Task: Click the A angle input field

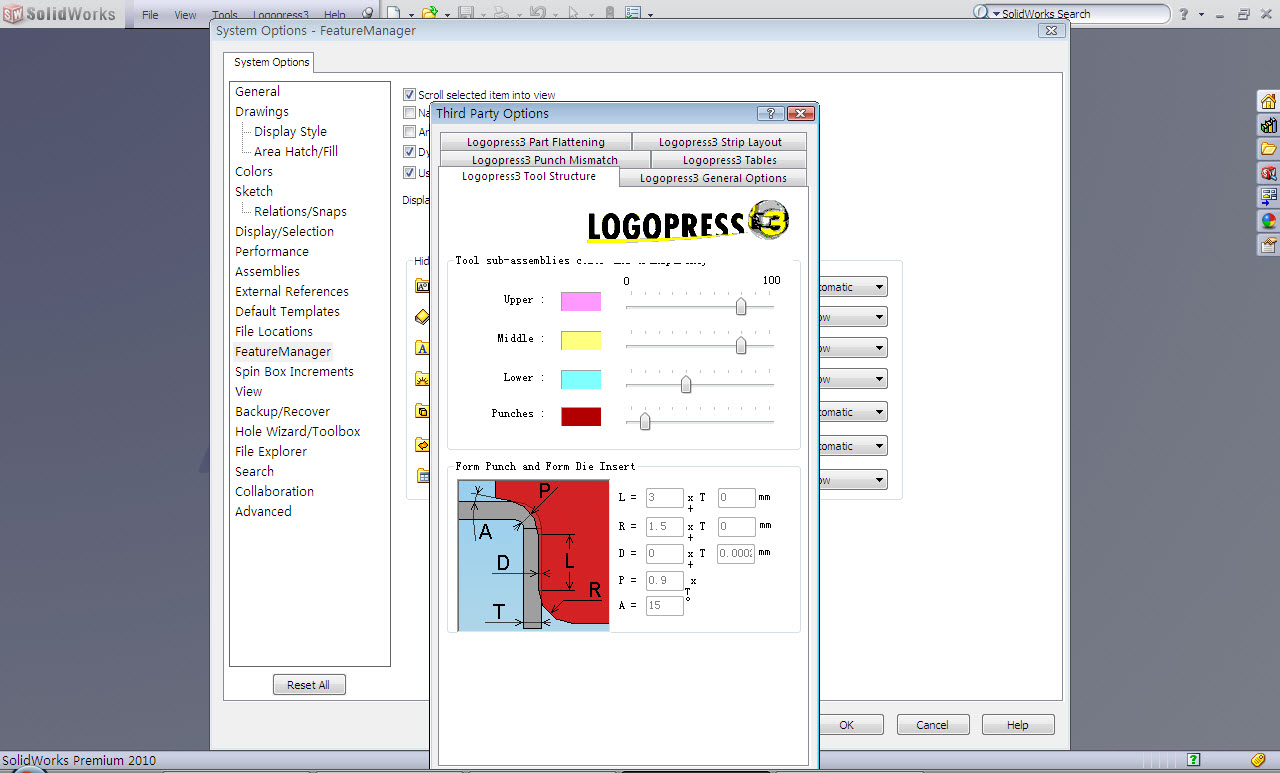Action: point(665,606)
